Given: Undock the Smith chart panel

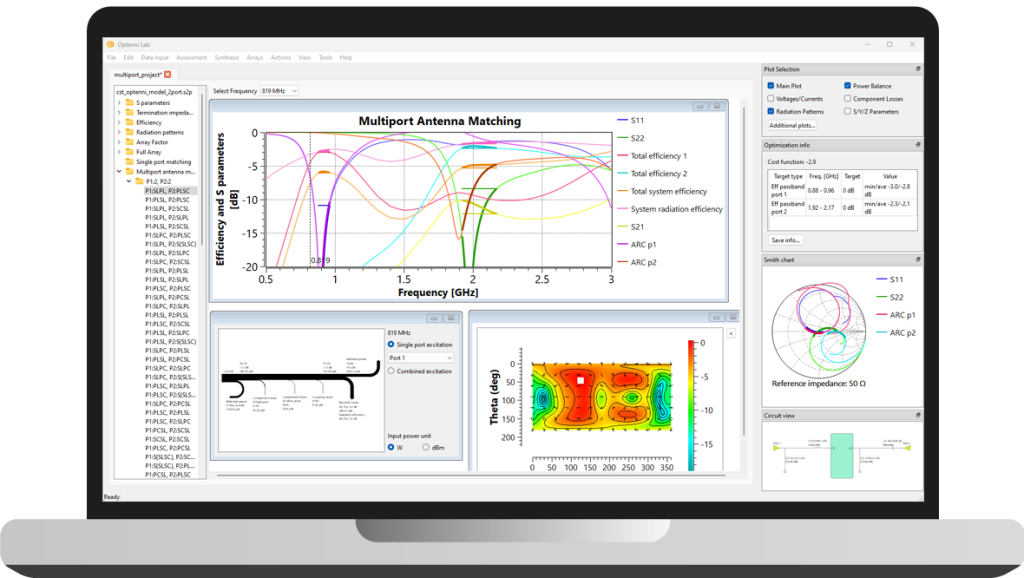Looking at the screenshot, I should pyautogui.click(x=918, y=259).
